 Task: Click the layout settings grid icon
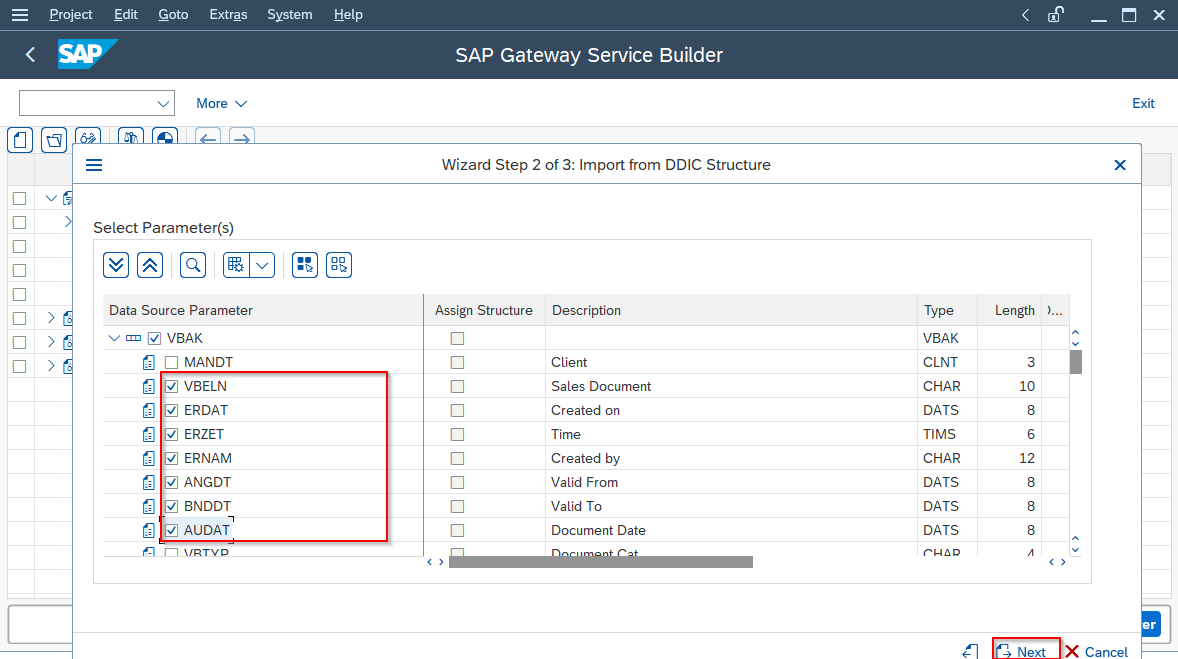(x=236, y=265)
